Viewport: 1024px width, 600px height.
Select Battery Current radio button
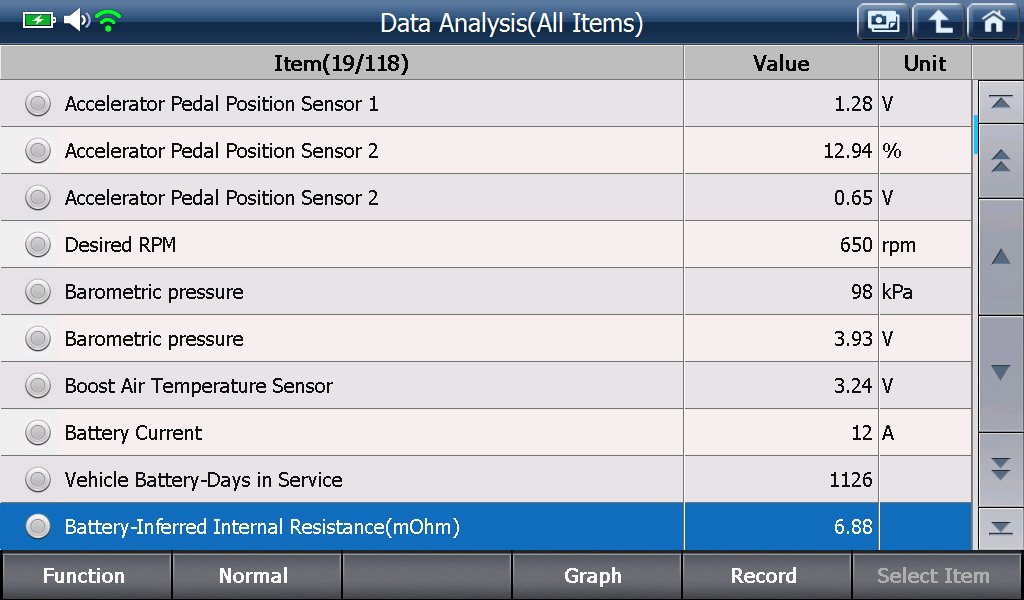38,433
